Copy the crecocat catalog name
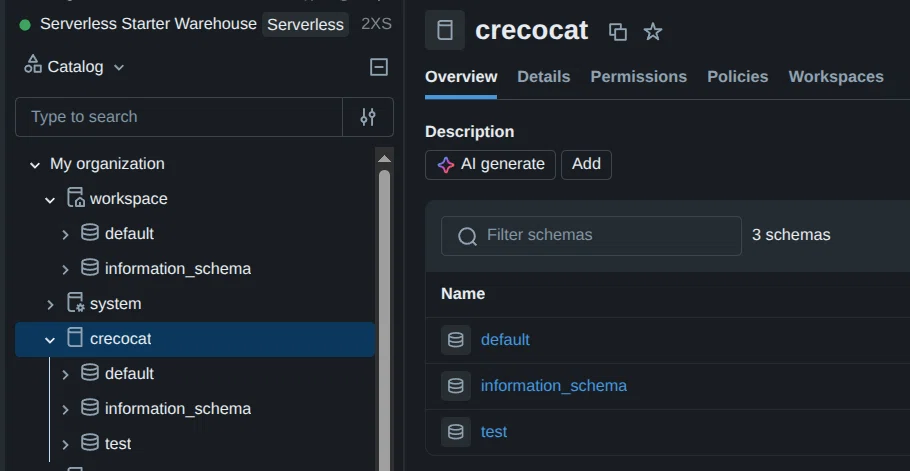Viewport: 910px width, 471px height. point(618,32)
